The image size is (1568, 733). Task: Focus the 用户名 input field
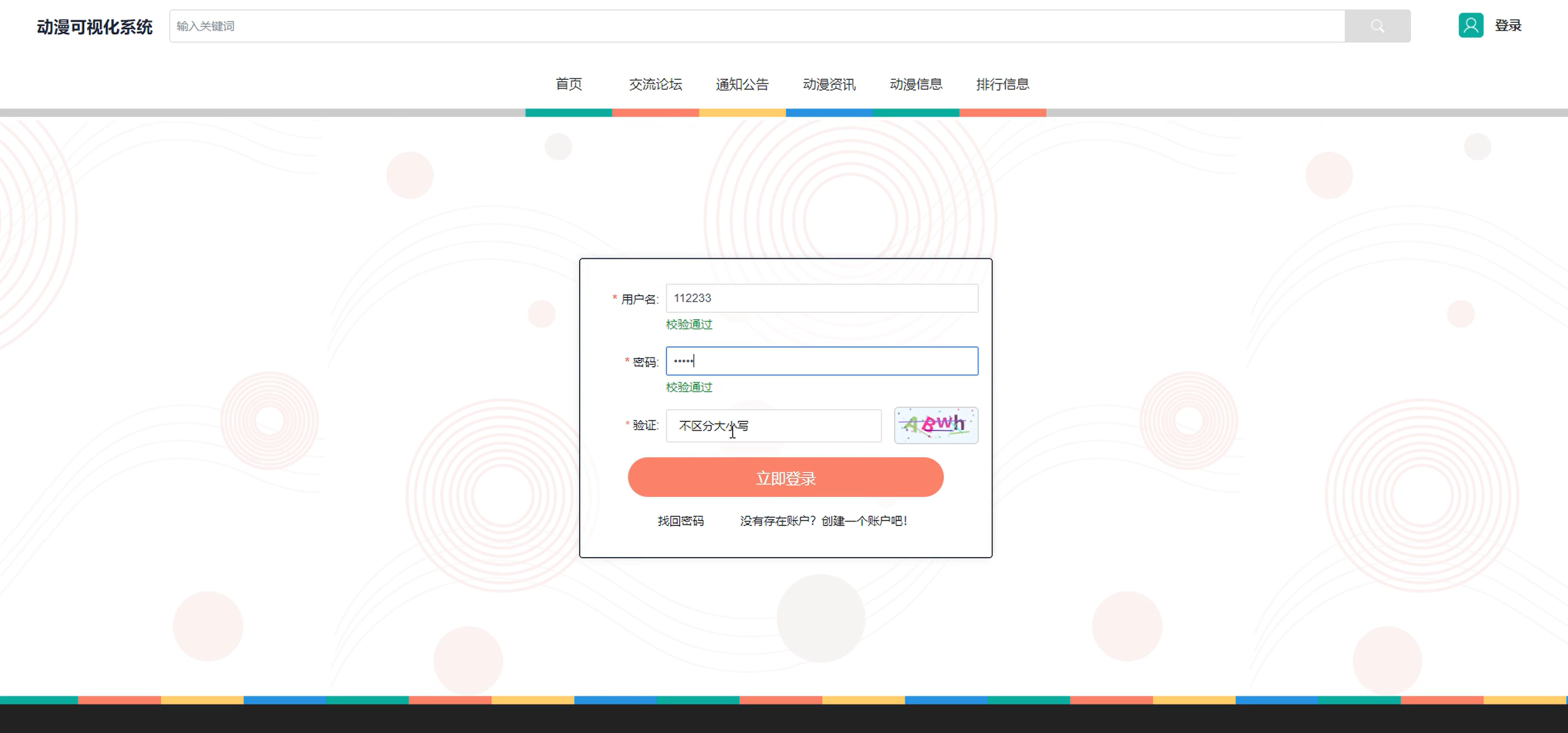[822, 299]
